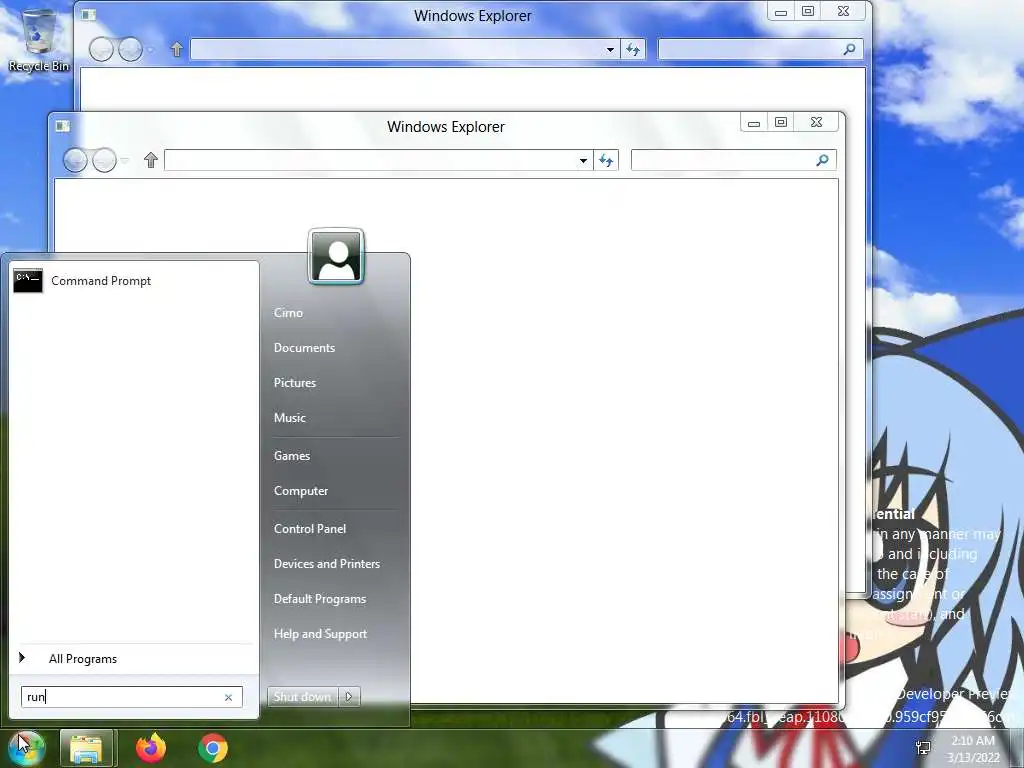The height and width of the screenshot is (768, 1024).
Task: Open the Recycle Bin desktop icon
Action: coord(39,40)
